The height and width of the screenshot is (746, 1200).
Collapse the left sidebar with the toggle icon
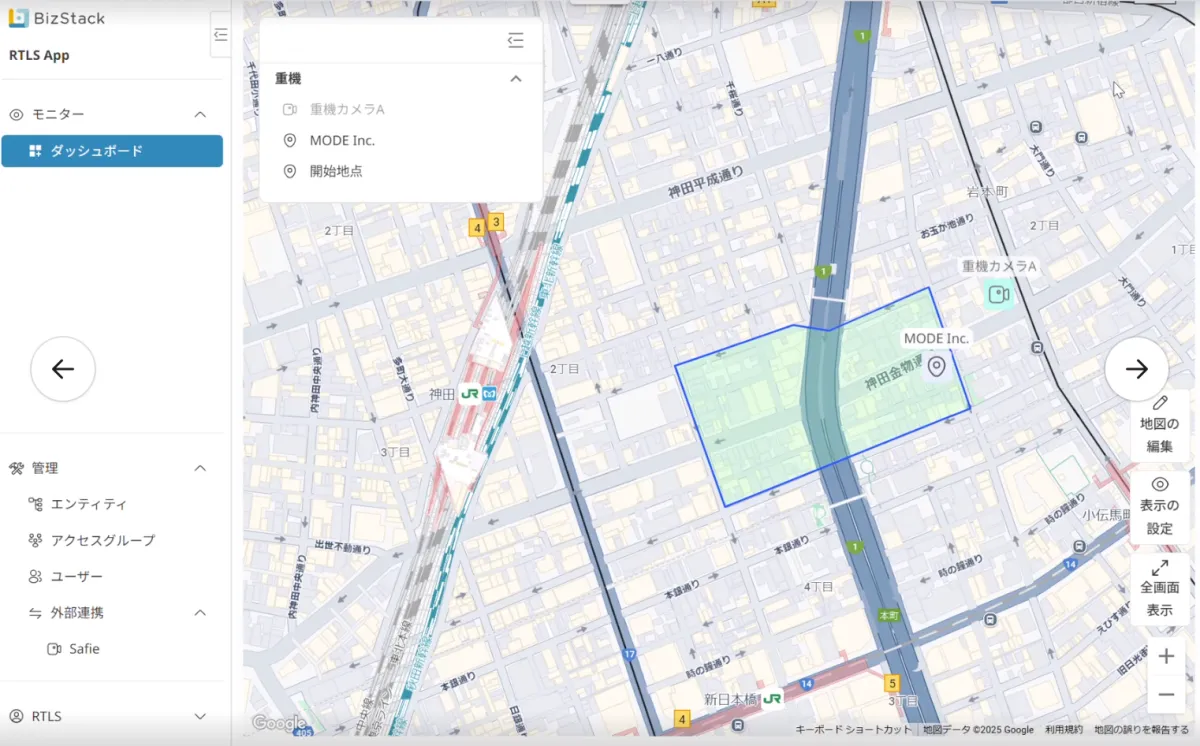pos(221,35)
